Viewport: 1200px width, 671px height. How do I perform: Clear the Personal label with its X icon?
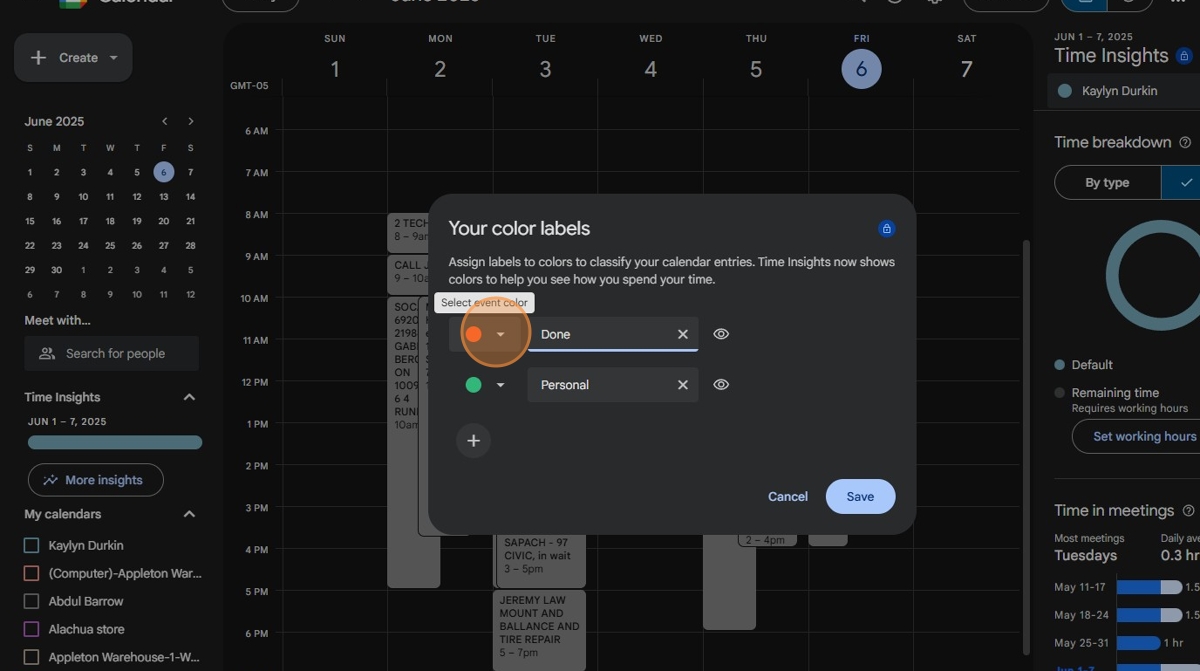tap(683, 385)
